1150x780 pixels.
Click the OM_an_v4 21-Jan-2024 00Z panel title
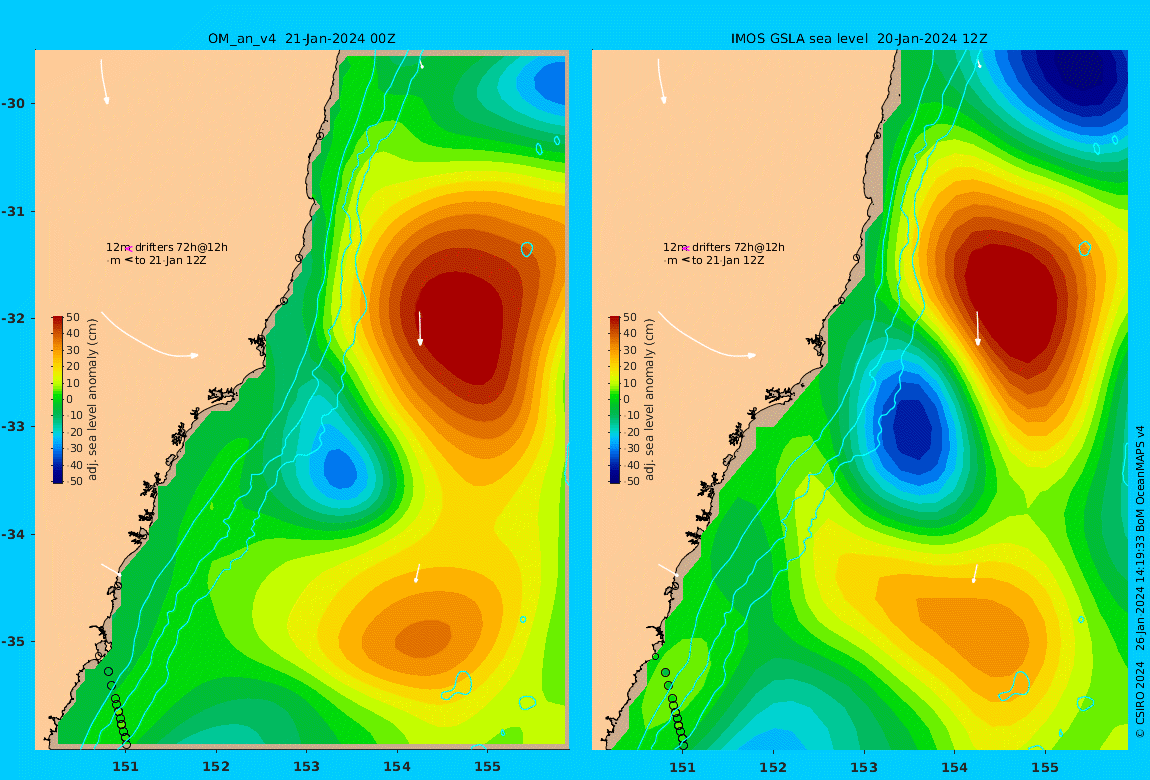point(301,39)
